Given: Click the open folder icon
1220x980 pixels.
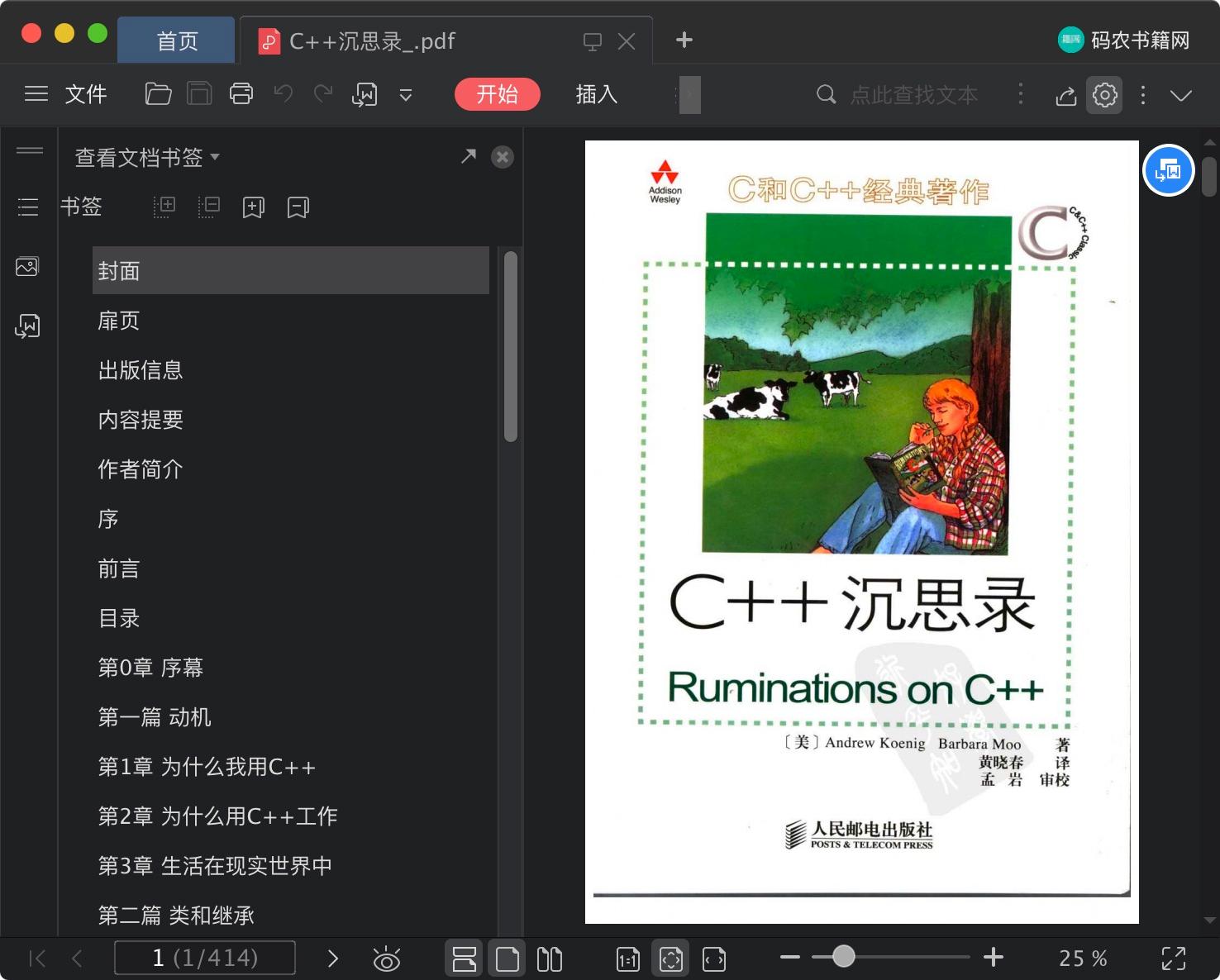Looking at the screenshot, I should (x=158, y=94).
